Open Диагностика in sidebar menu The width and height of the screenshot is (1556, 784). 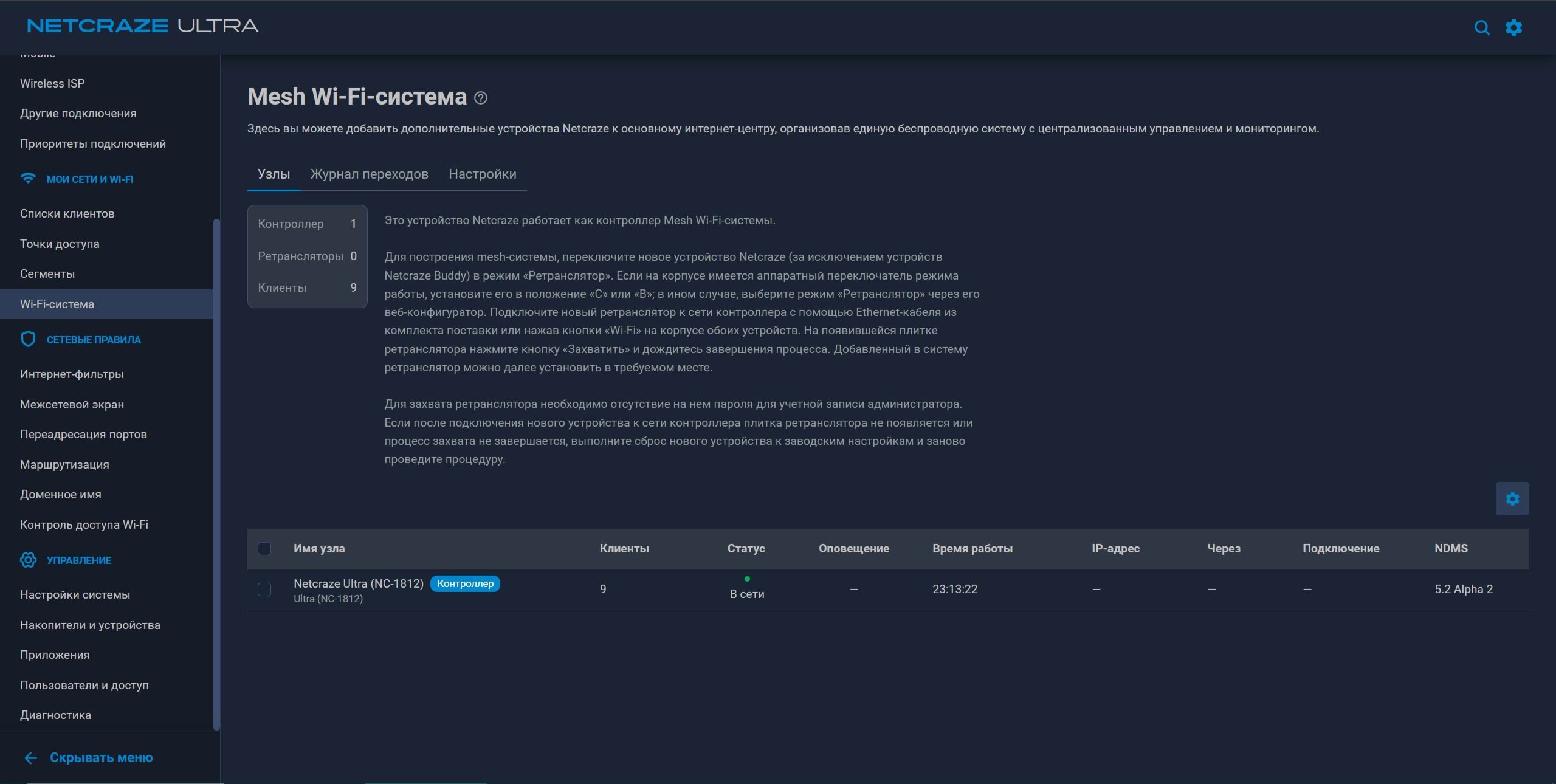[x=55, y=715]
